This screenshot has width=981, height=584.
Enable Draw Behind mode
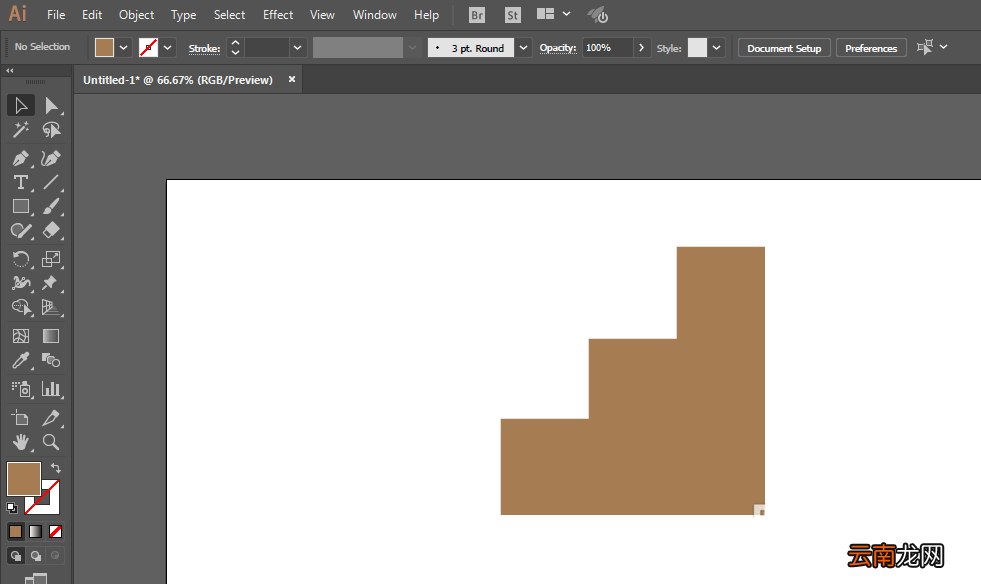point(36,555)
